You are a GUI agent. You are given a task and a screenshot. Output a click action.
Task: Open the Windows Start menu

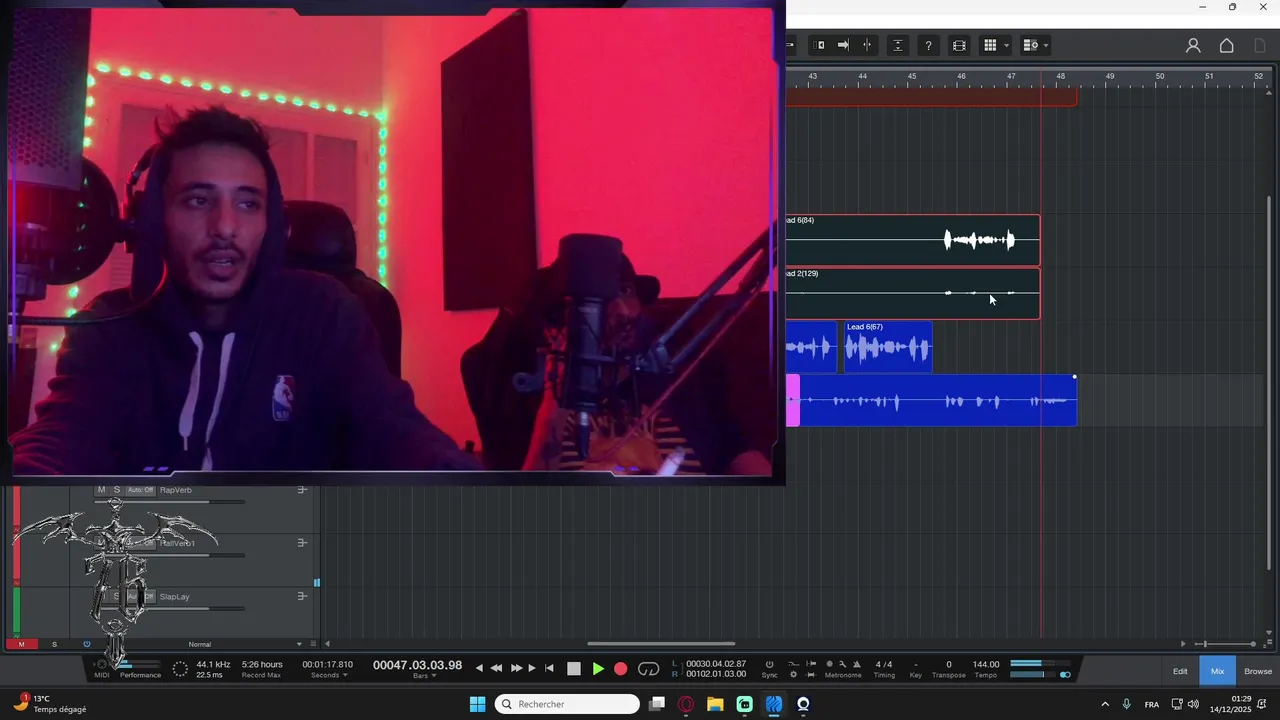(477, 704)
